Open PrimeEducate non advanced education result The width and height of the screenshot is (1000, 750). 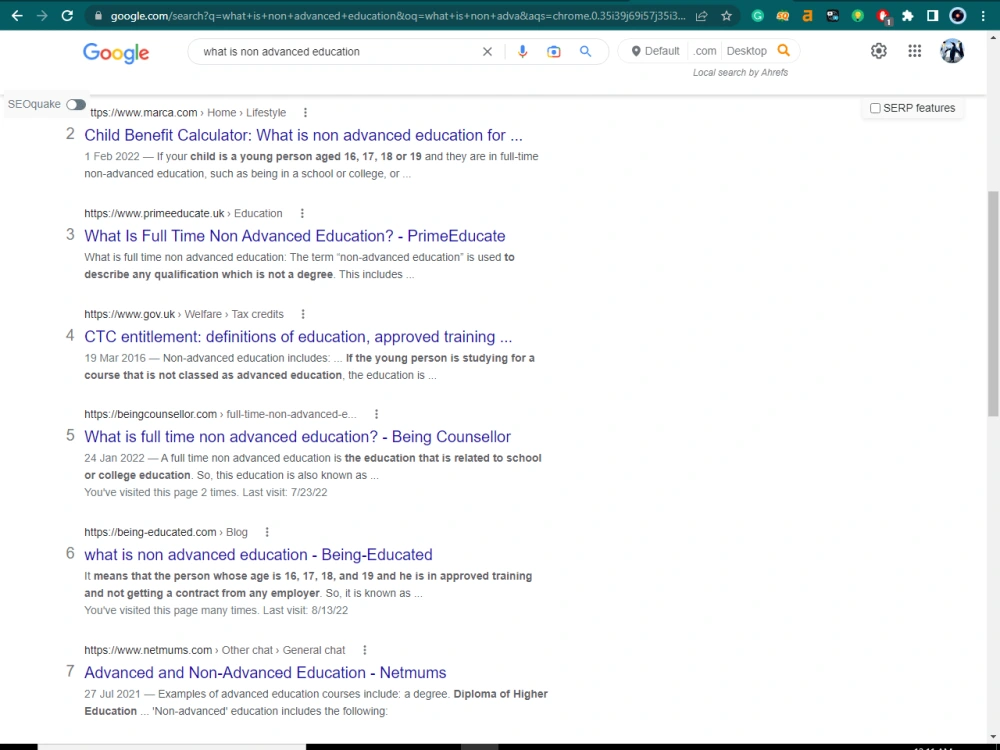coord(295,236)
